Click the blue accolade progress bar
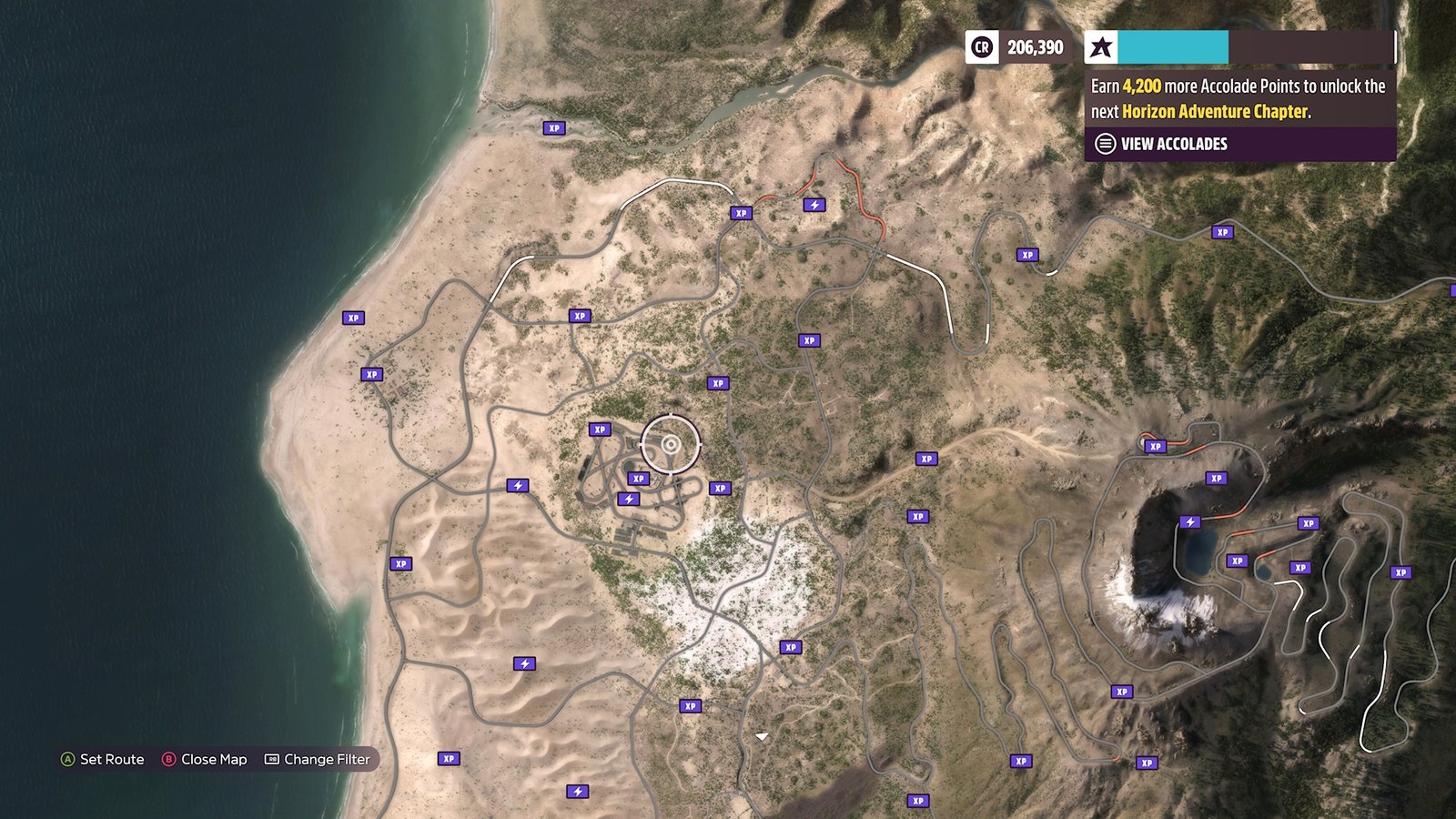The image size is (1456, 819). [x=1173, y=47]
